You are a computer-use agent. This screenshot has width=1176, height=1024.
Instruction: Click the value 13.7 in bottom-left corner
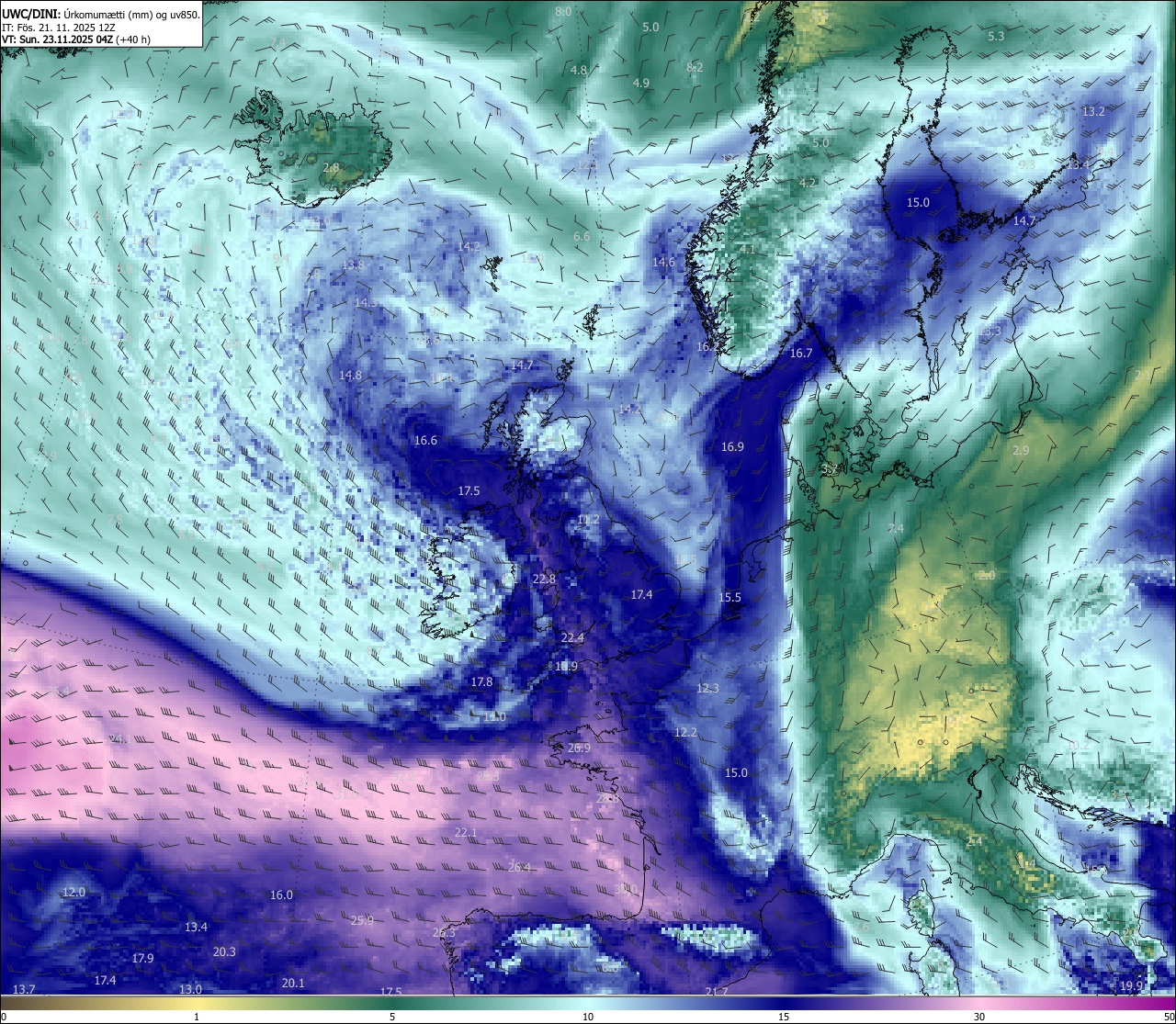[23, 990]
